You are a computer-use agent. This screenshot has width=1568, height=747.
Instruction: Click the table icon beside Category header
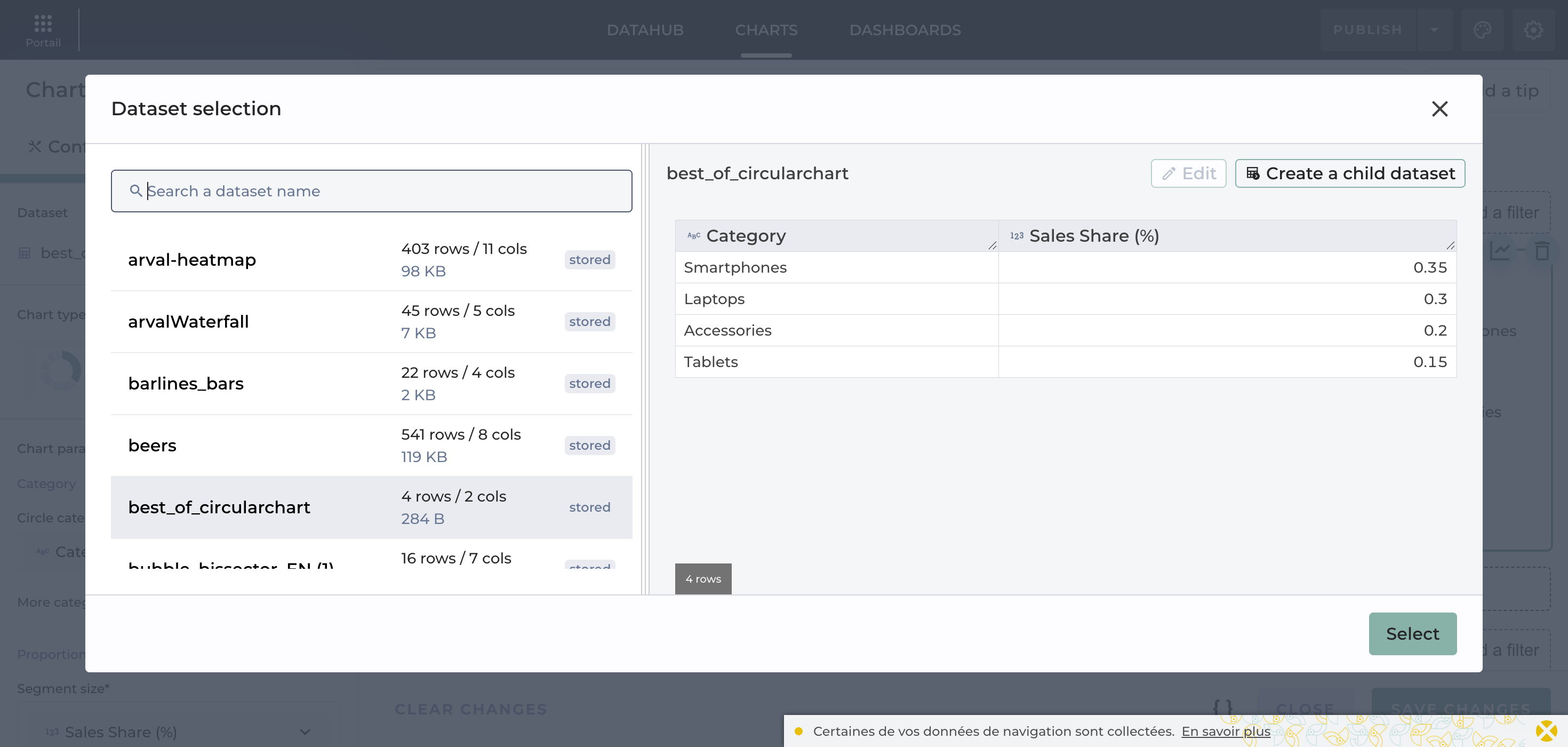(693, 236)
